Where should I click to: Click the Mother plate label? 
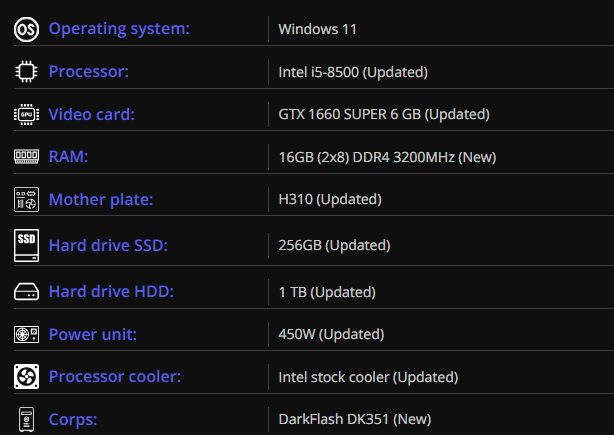point(101,199)
